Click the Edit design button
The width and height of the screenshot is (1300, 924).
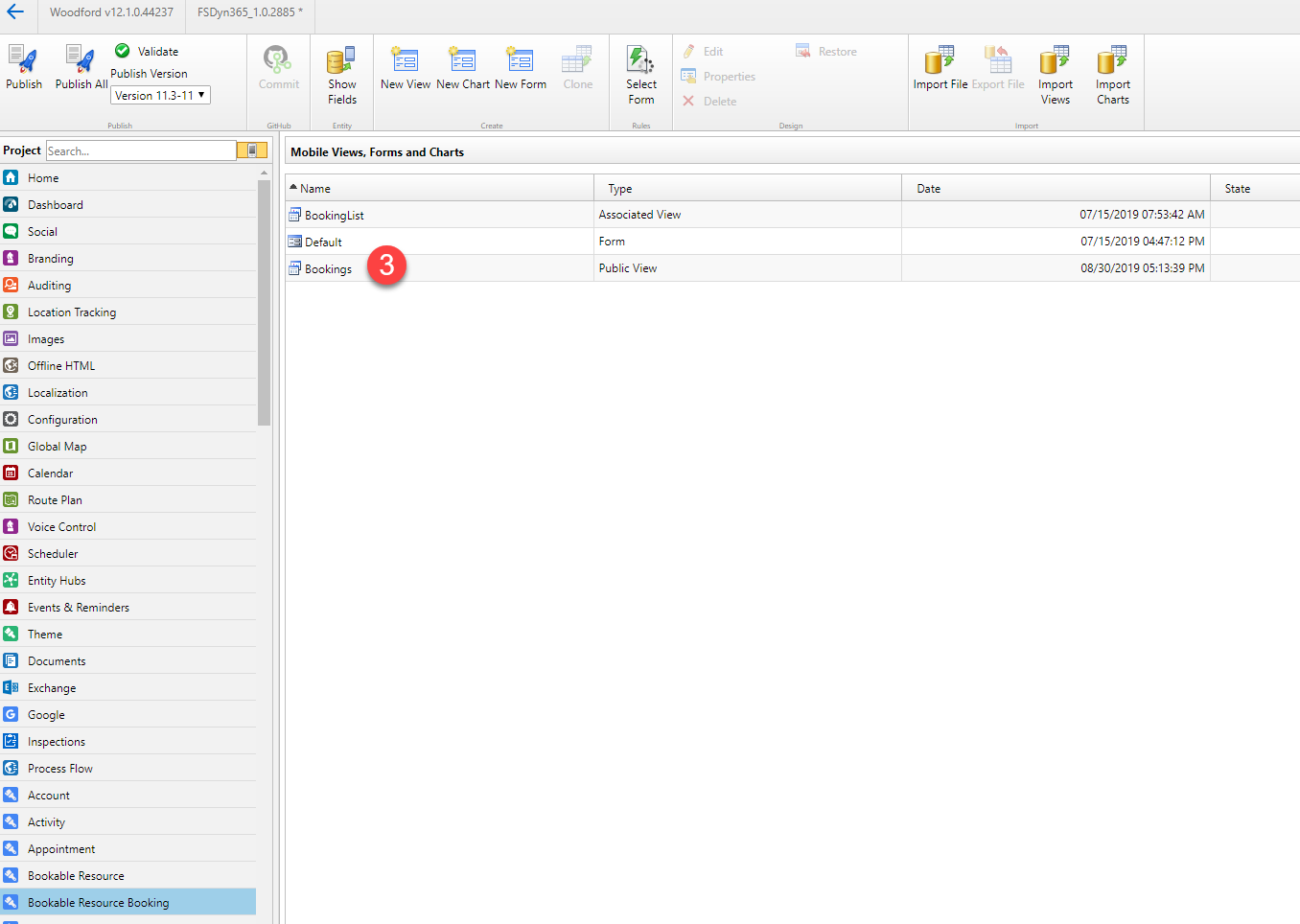click(x=703, y=52)
